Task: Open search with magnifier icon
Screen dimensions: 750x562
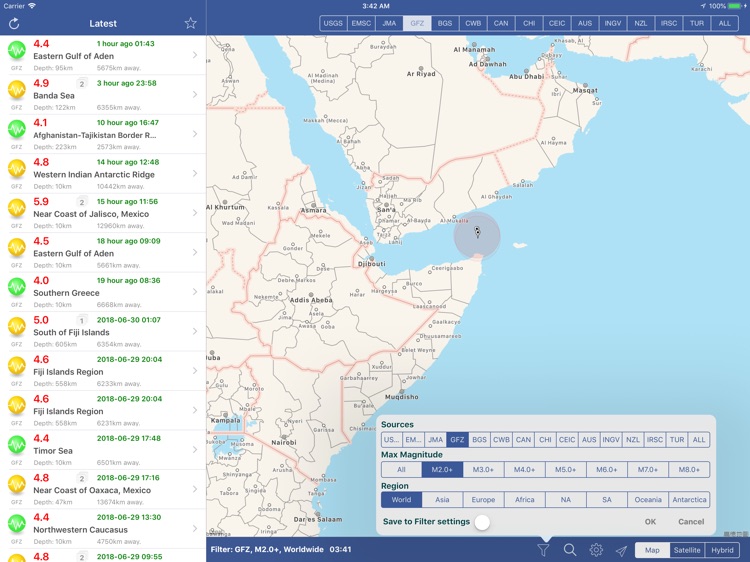Action: (570, 550)
